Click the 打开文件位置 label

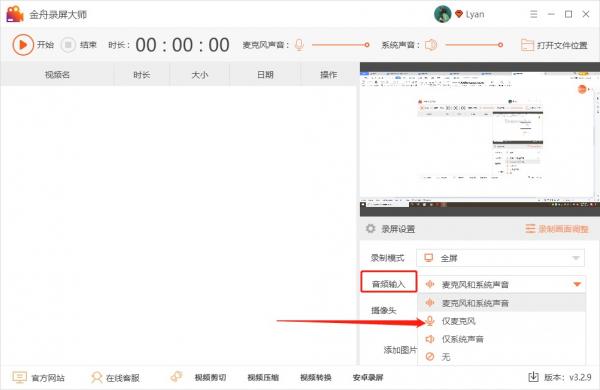click(x=562, y=46)
